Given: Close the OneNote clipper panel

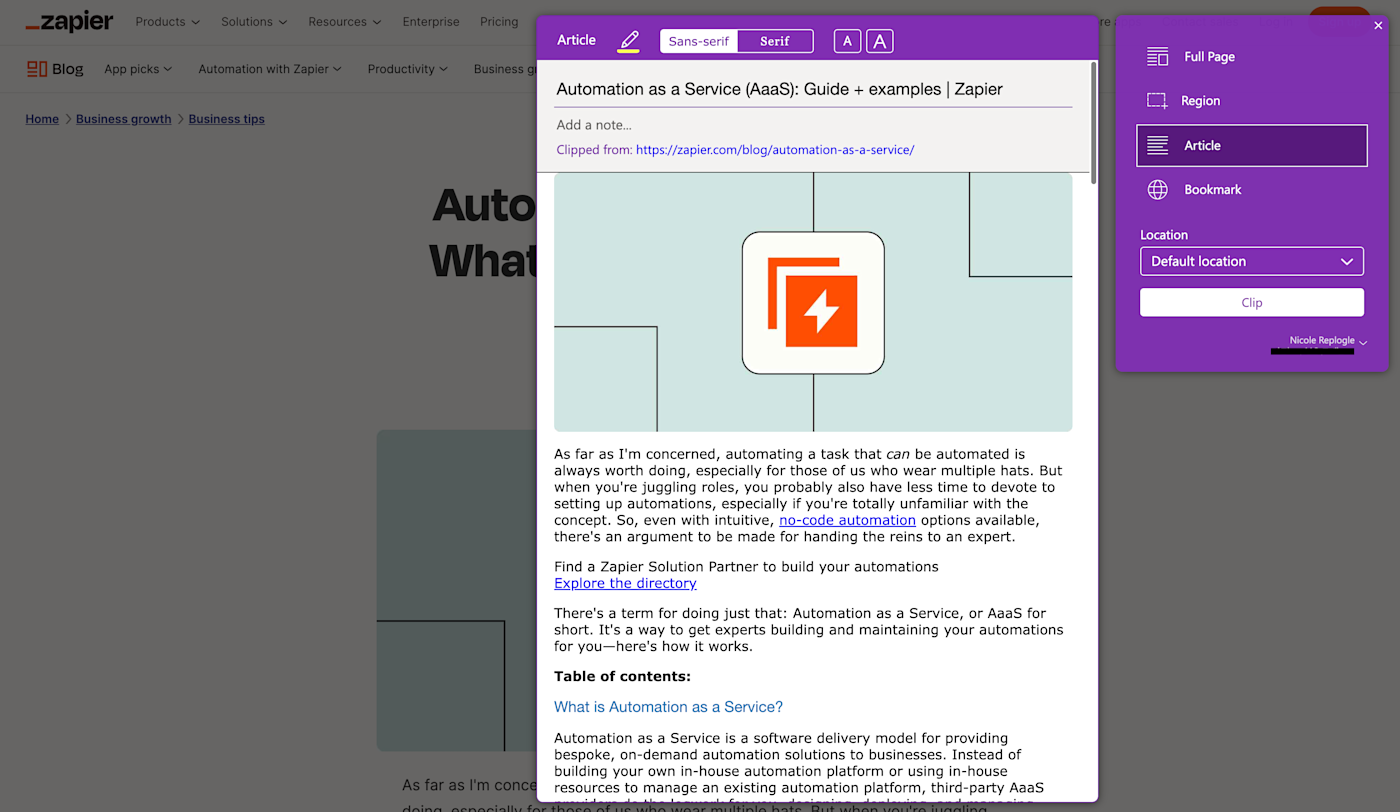Looking at the screenshot, I should (x=1379, y=26).
